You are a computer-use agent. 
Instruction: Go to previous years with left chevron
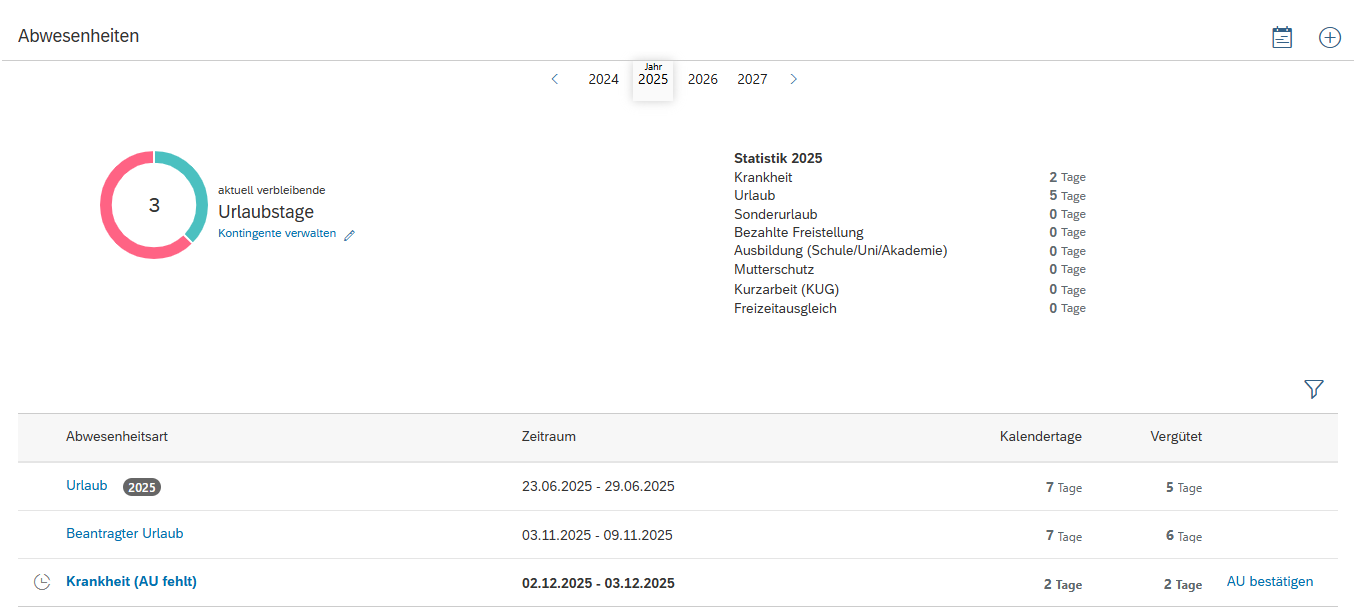point(555,79)
